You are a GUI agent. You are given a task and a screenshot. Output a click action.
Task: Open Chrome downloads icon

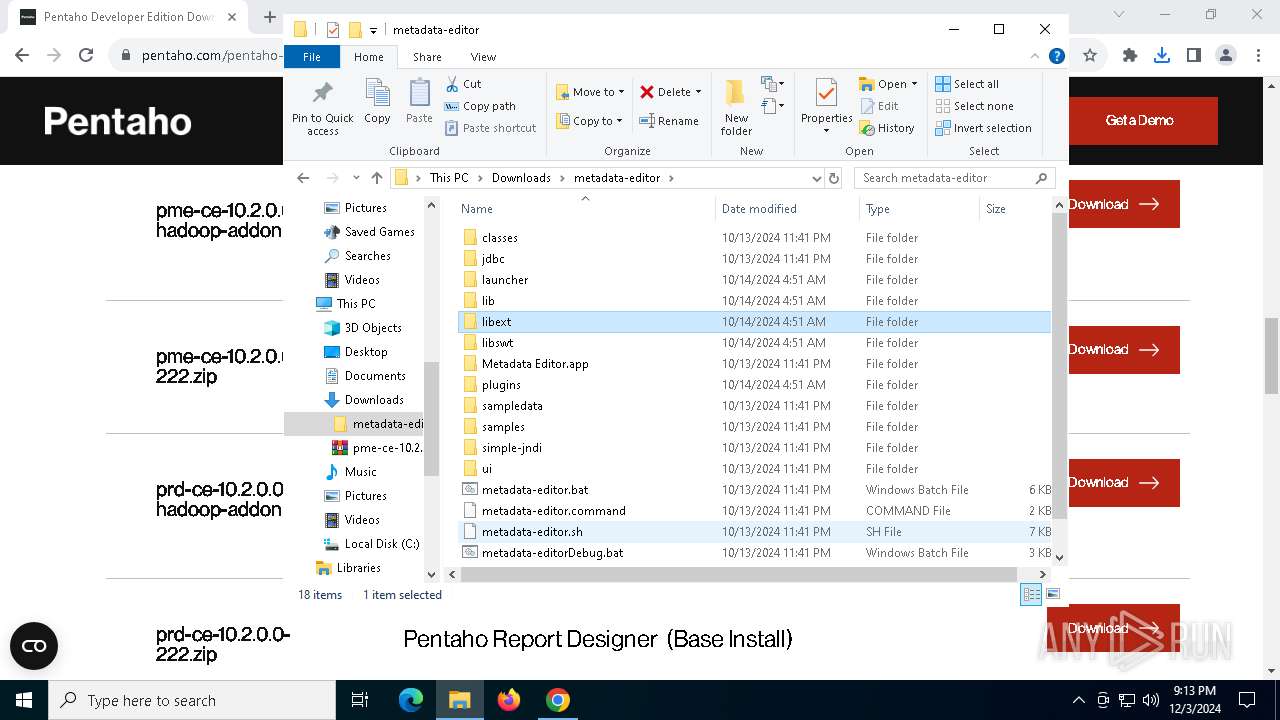pyautogui.click(x=1162, y=55)
